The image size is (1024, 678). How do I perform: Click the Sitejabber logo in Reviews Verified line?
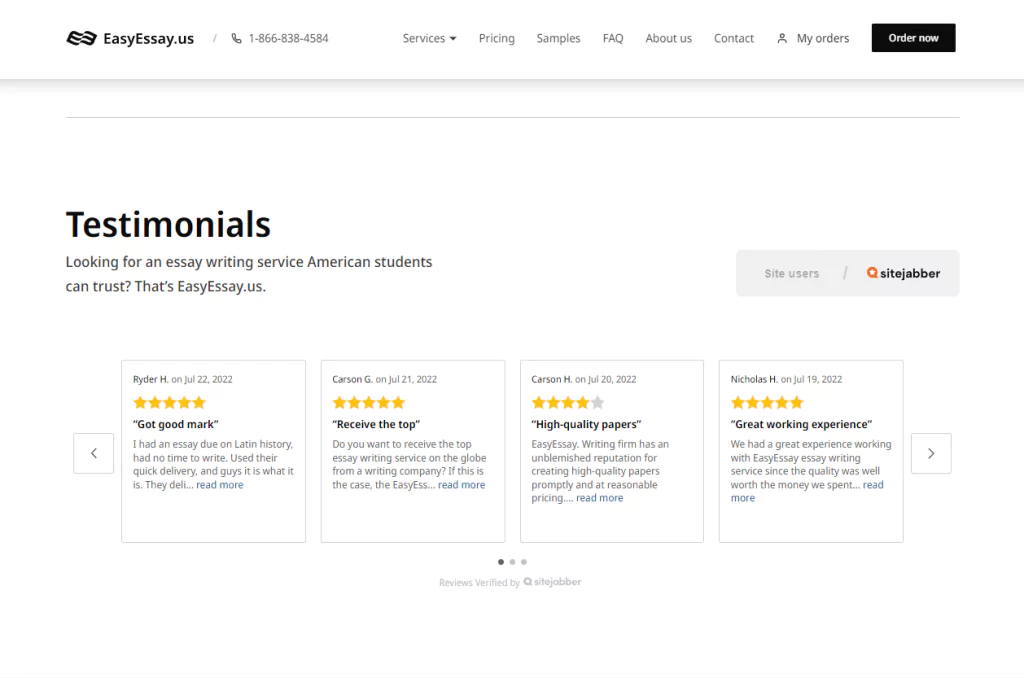552,582
